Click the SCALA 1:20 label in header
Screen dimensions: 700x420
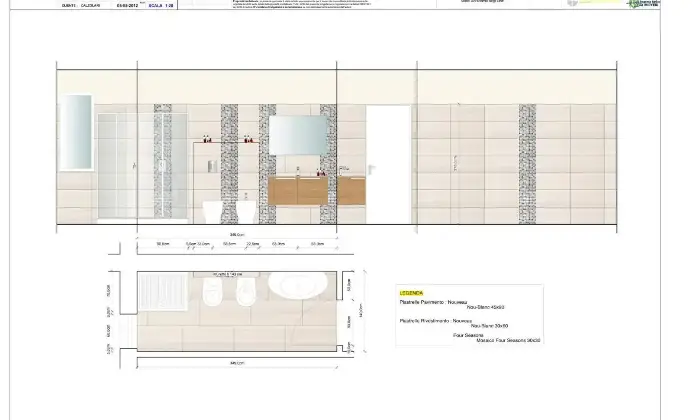coord(161,5)
